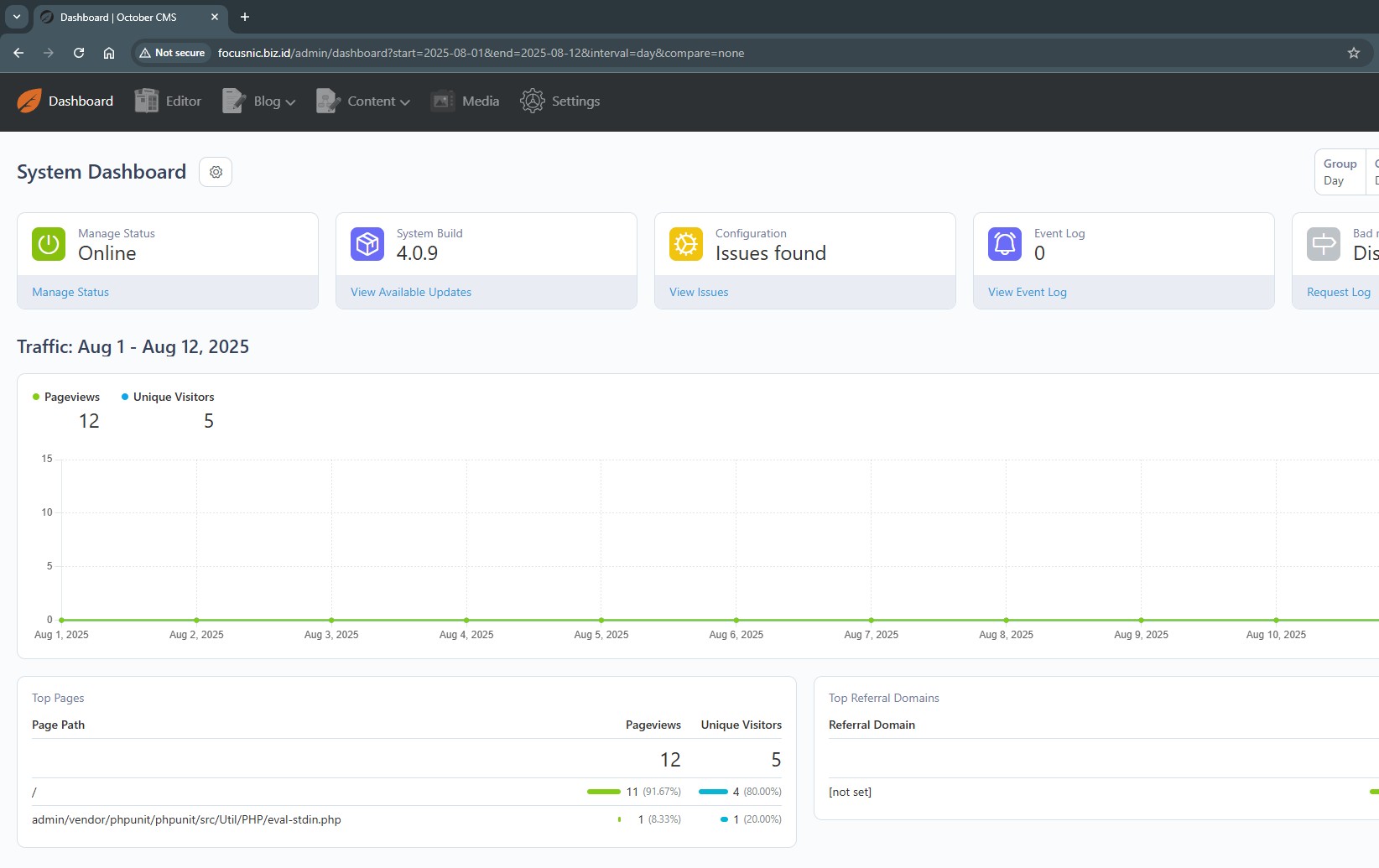This screenshot has width=1379, height=868.
Task: Click the gray Bad Requests signpost icon
Action: (x=1324, y=244)
